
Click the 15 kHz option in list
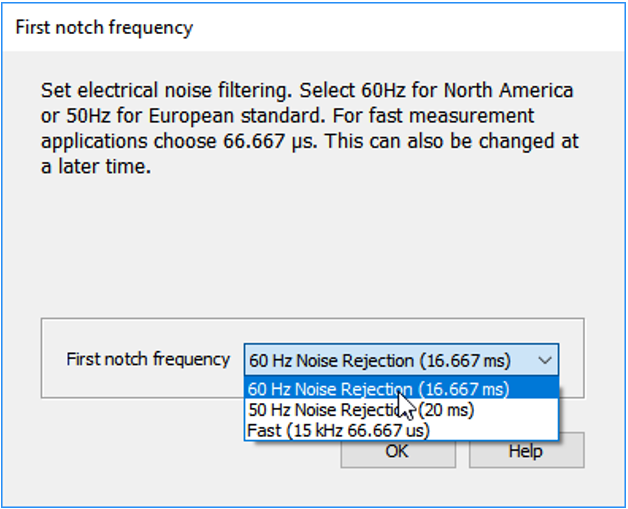click(401, 430)
